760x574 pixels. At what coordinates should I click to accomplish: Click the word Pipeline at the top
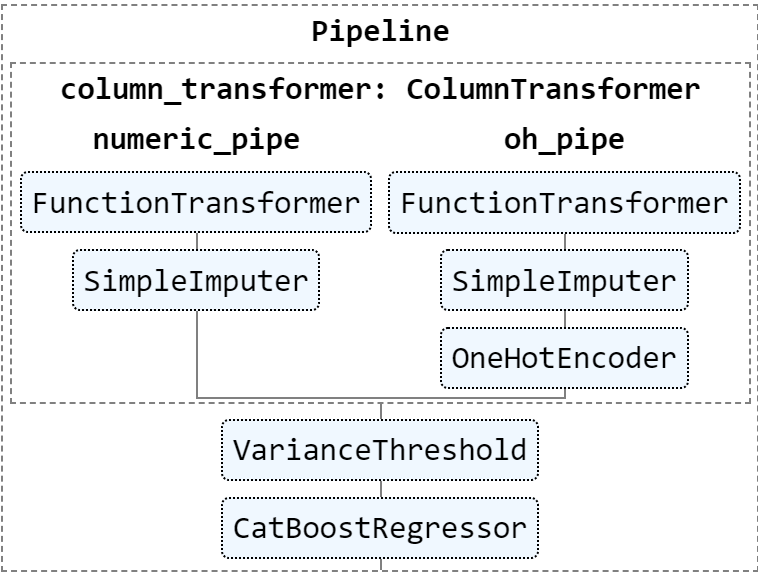[x=380, y=32]
